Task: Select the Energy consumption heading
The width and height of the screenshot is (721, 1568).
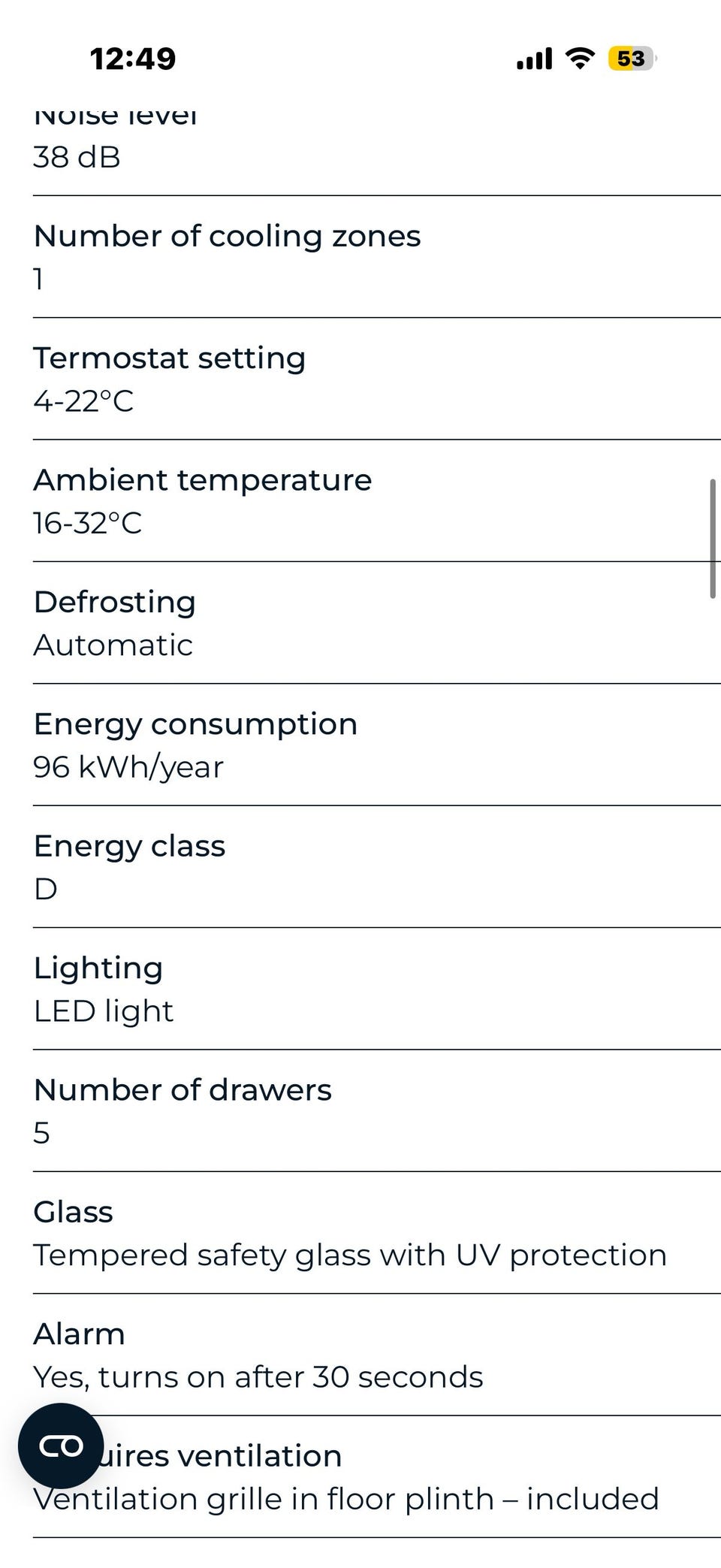Action: coord(195,724)
